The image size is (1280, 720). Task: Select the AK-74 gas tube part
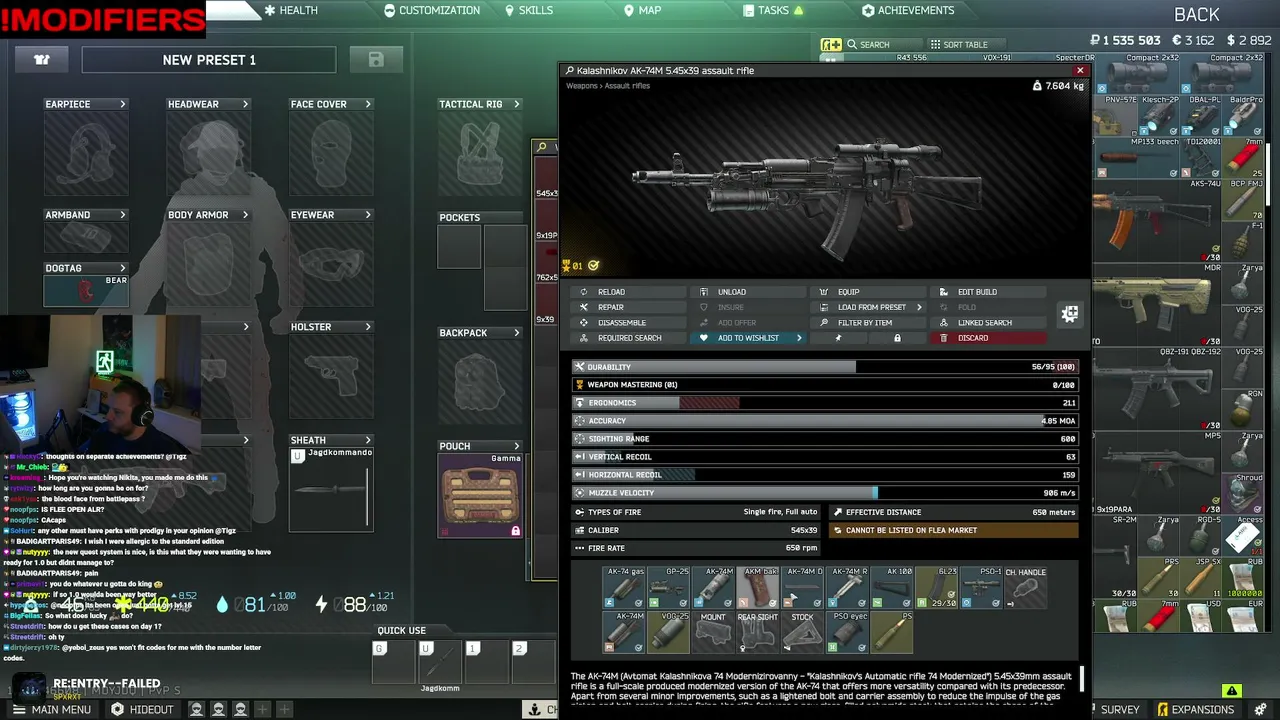click(x=623, y=588)
